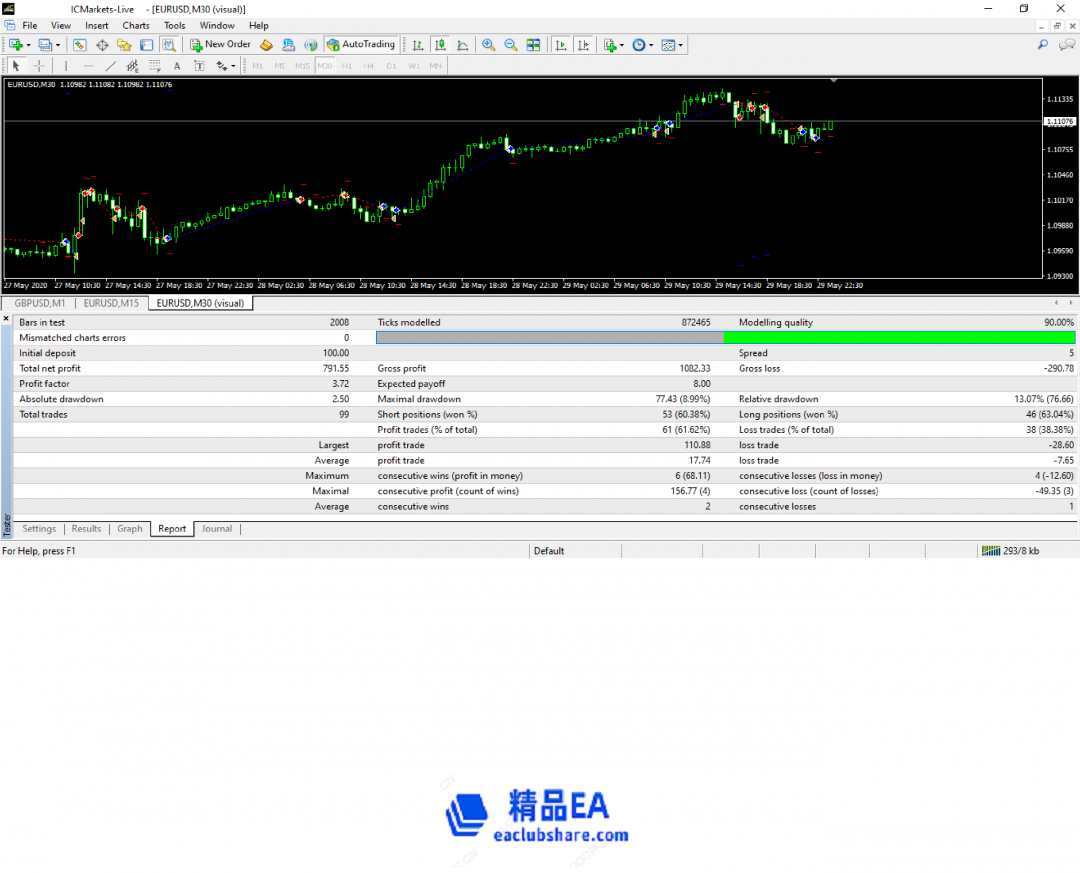Screen dimensions: 1080x873
Task: Switch to the Journal tab
Action: (217, 528)
